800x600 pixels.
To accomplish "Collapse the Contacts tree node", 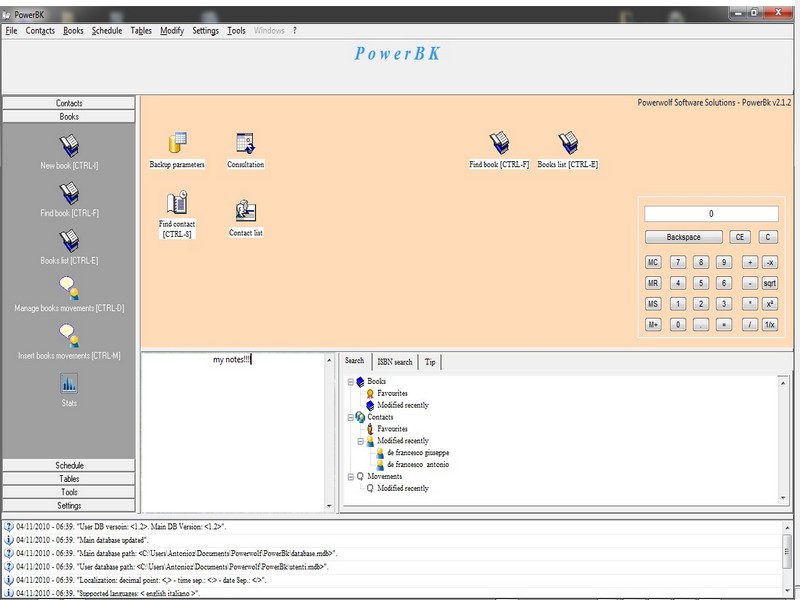I will tap(350, 417).
